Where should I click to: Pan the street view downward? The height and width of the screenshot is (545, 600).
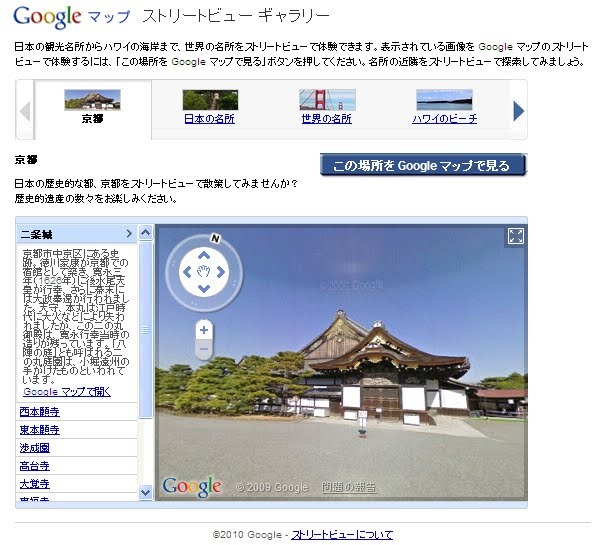click(x=204, y=289)
